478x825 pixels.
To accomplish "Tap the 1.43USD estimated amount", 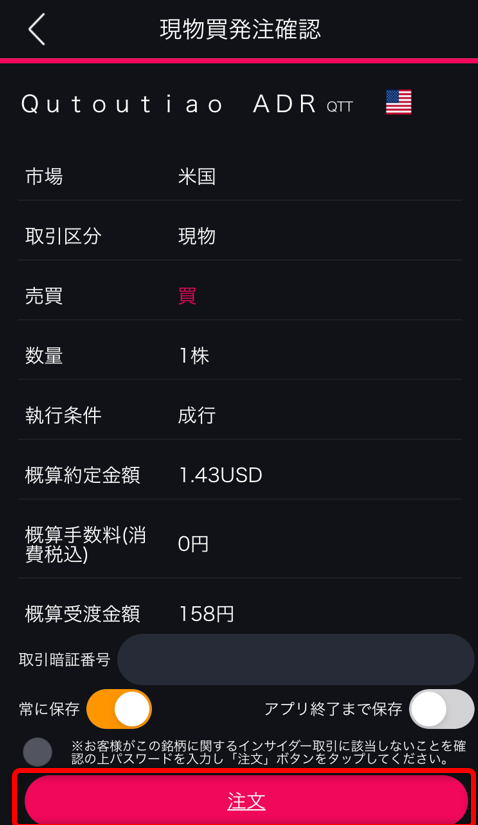I will (220, 476).
